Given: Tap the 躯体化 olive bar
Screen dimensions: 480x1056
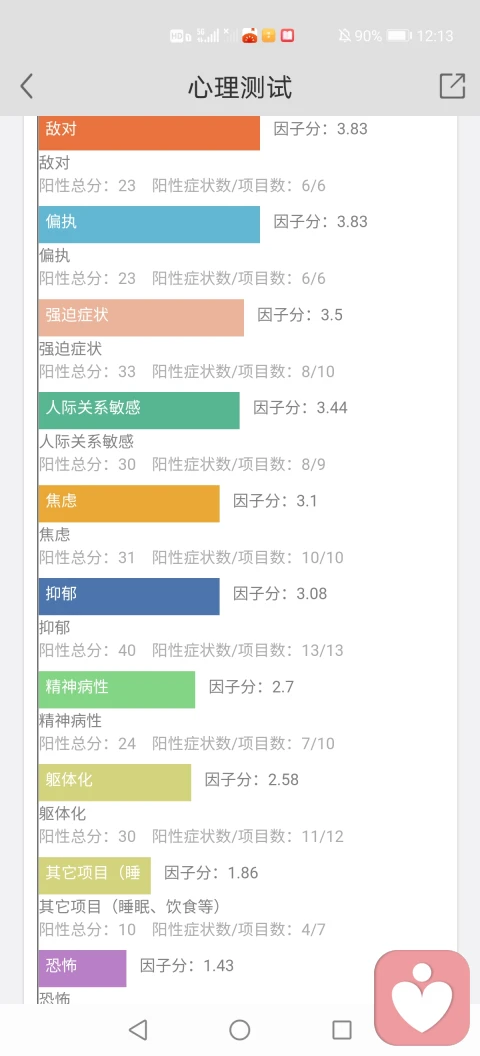Looking at the screenshot, I should (x=115, y=782).
